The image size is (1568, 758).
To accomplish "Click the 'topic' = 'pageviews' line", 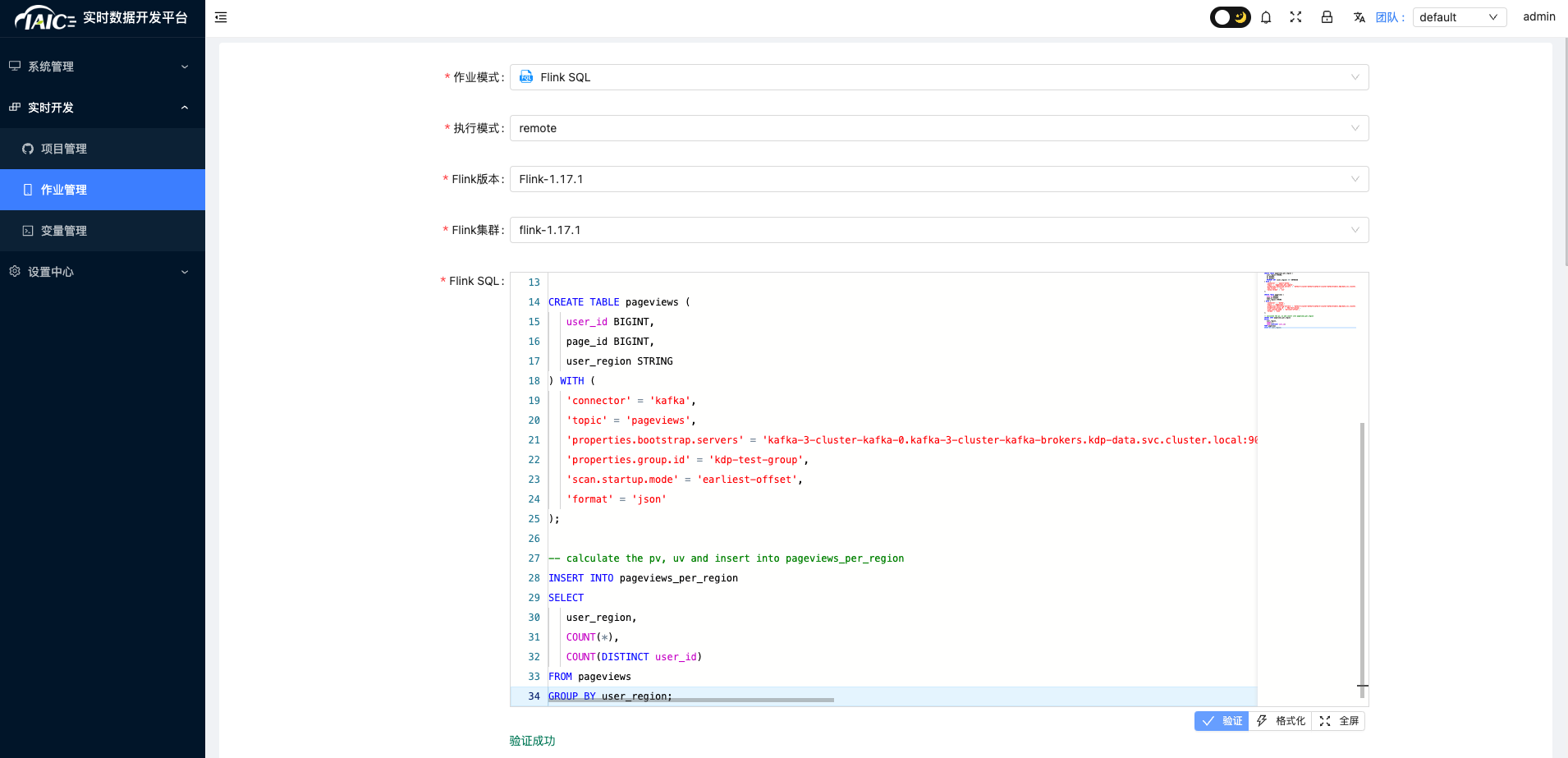I will click(x=630, y=420).
